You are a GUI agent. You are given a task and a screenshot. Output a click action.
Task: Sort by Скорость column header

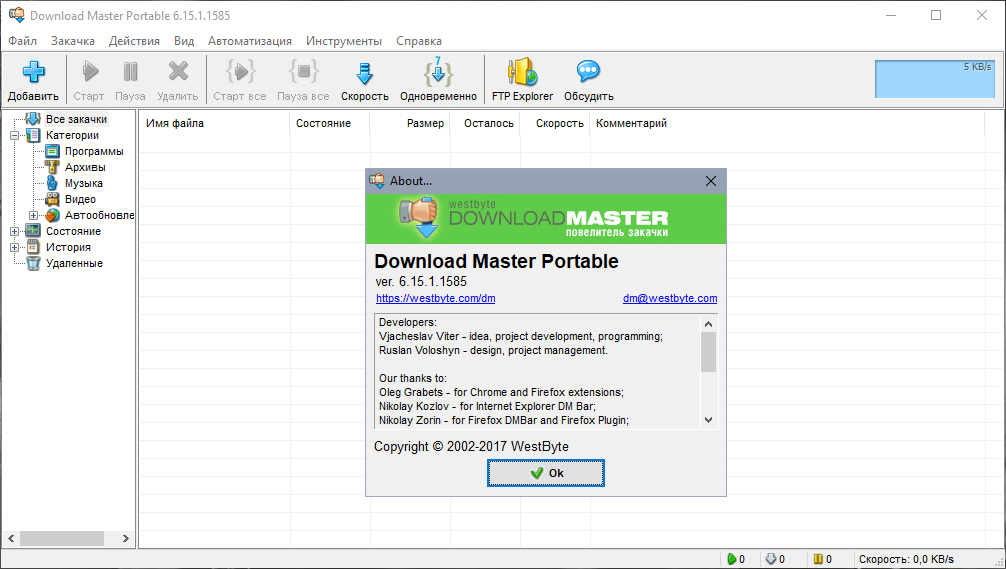pos(555,123)
